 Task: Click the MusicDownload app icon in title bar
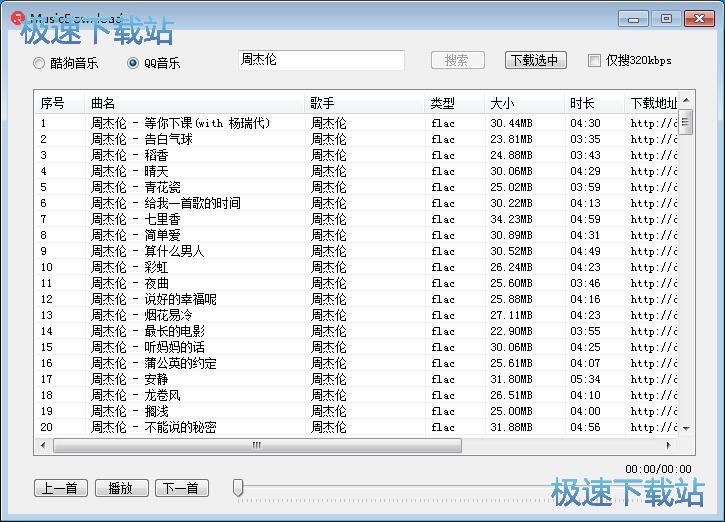18,18
